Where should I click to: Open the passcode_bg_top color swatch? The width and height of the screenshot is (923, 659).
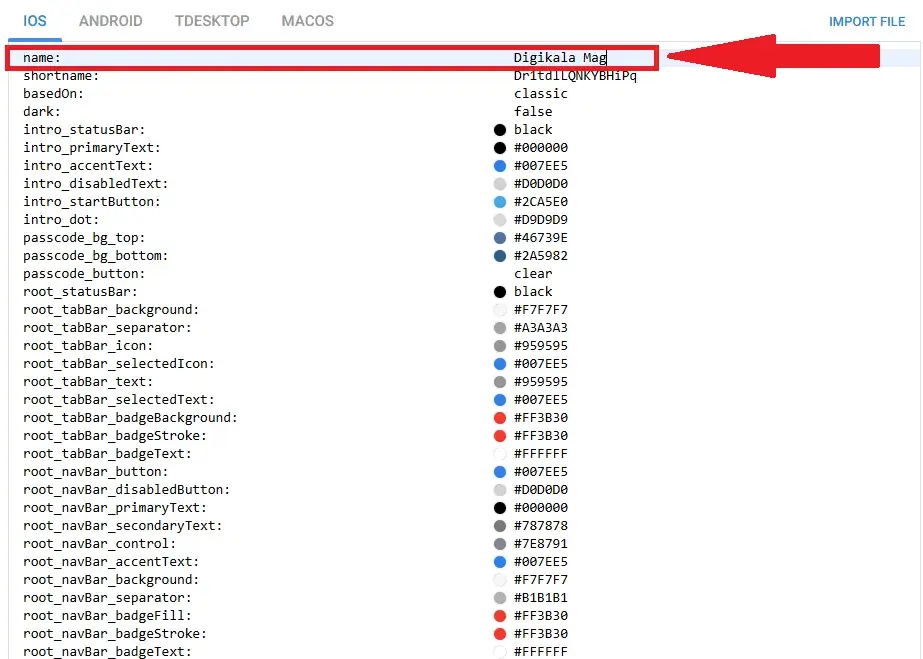500,238
